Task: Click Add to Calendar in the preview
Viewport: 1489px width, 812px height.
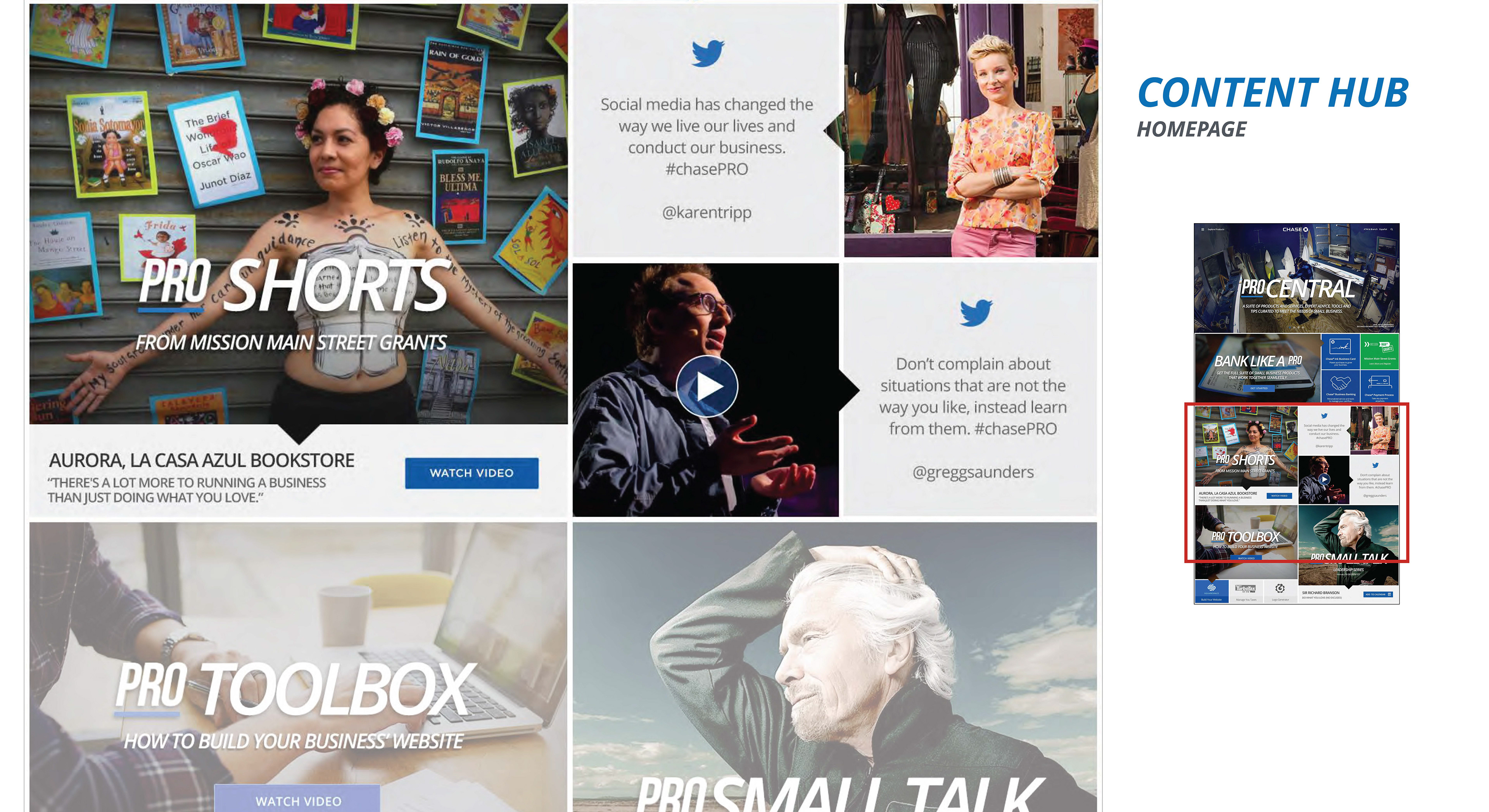Action: click(x=1378, y=594)
